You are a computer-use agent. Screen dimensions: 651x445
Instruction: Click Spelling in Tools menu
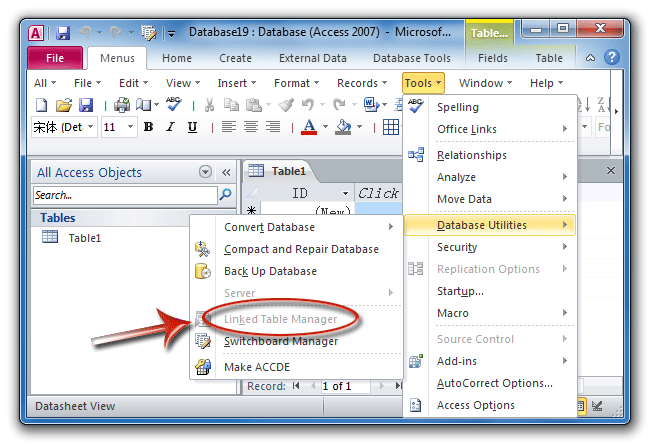(490, 107)
